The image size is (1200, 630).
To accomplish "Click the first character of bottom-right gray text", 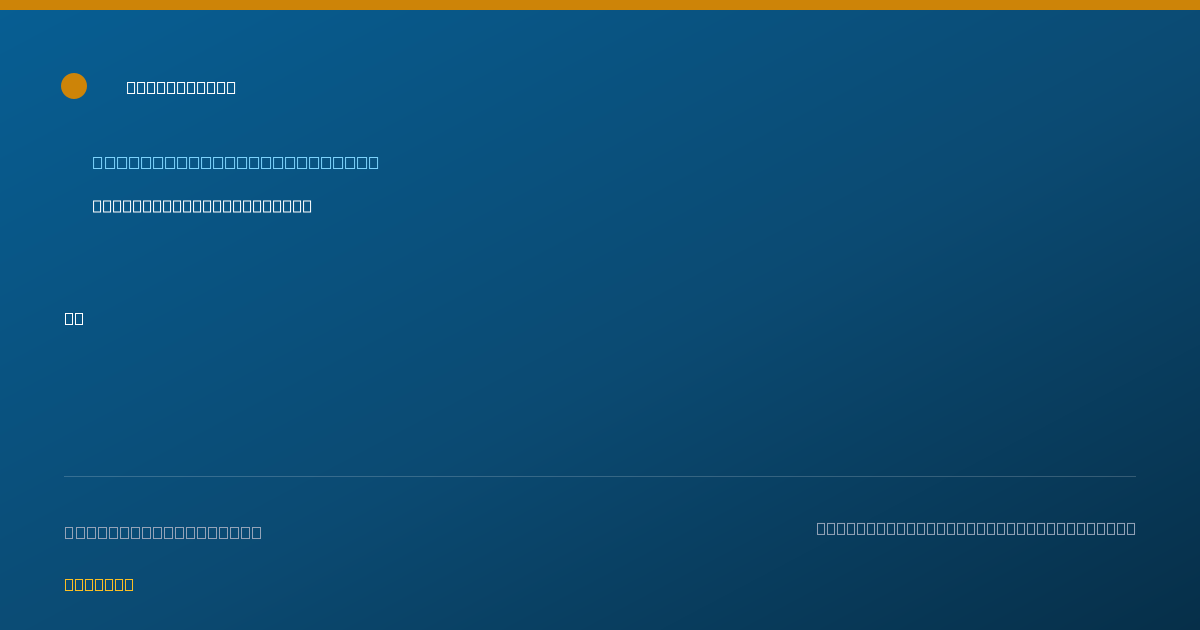I will coord(822,528).
